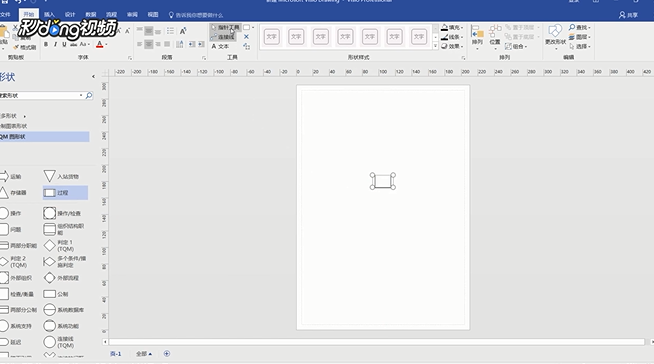Click the search magnifier in shapes search box
Viewport: 654px width, 364px height.
click(89, 95)
